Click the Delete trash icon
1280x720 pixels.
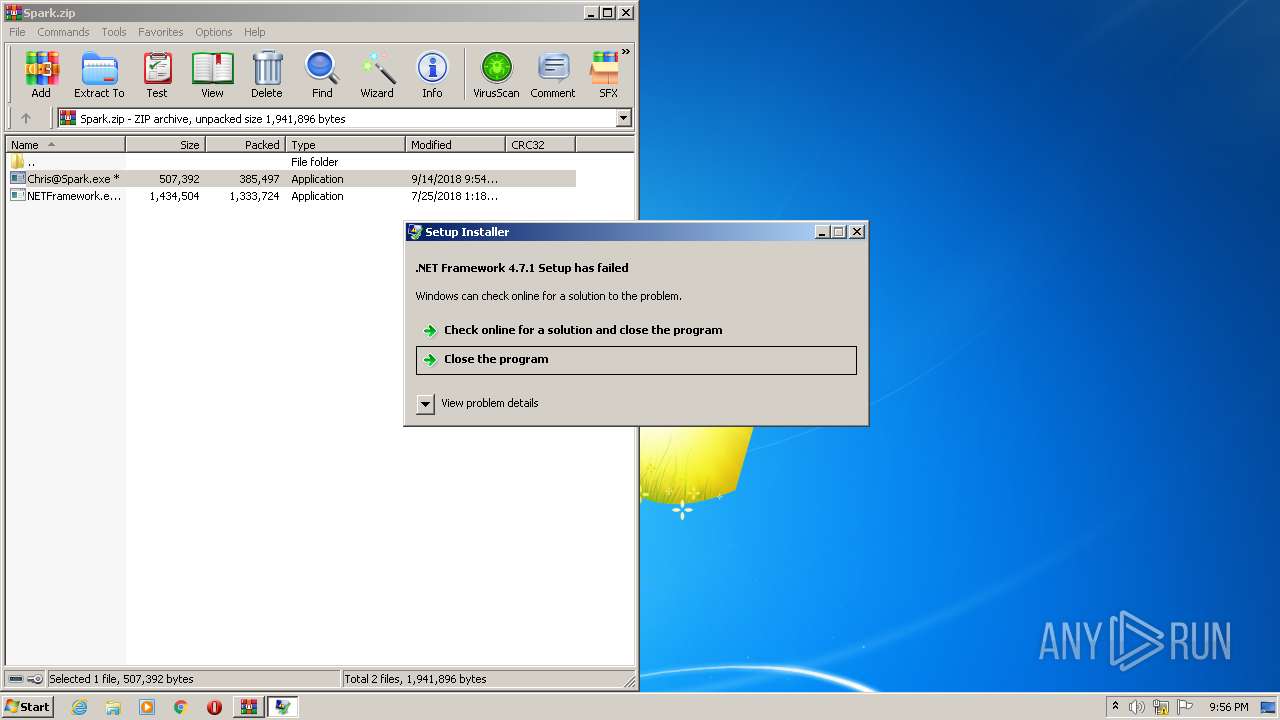[267, 75]
